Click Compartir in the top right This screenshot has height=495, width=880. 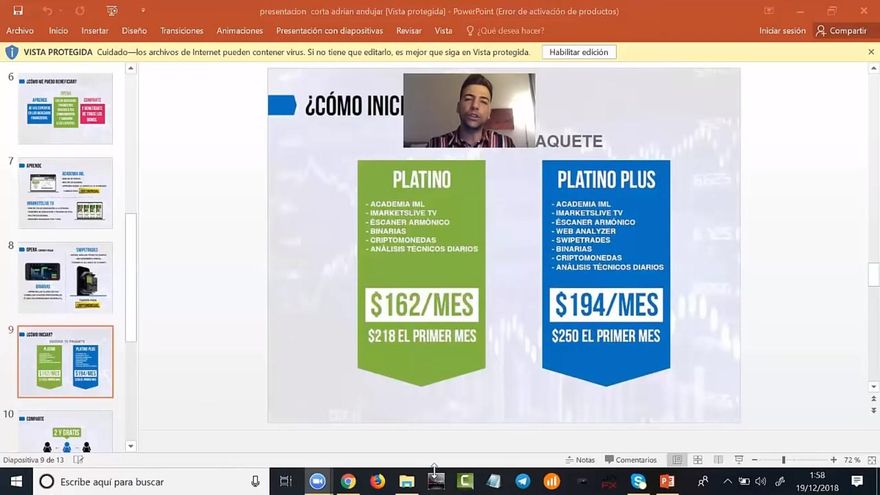841,31
